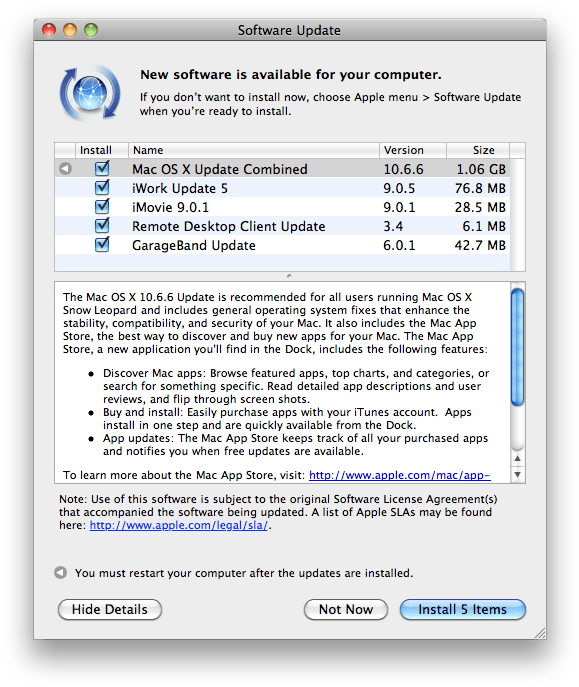Click version 10.6.6 cell

coord(403,169)
